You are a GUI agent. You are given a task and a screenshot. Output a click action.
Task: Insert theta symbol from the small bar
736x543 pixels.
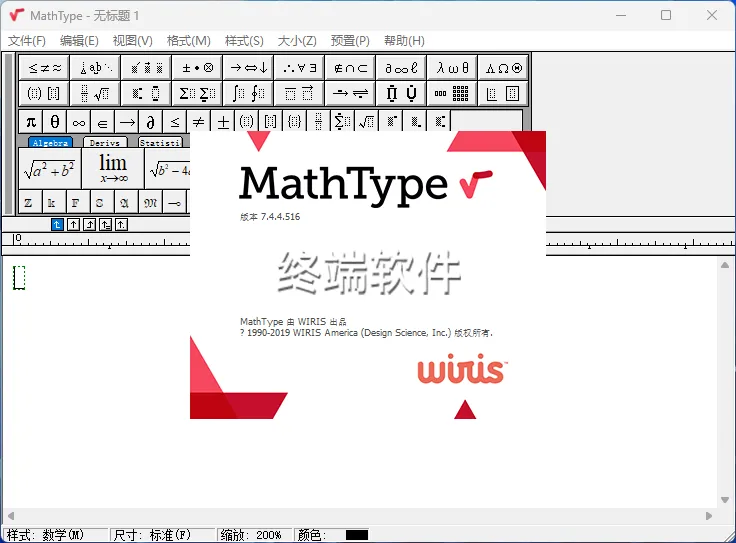[55, 122]
